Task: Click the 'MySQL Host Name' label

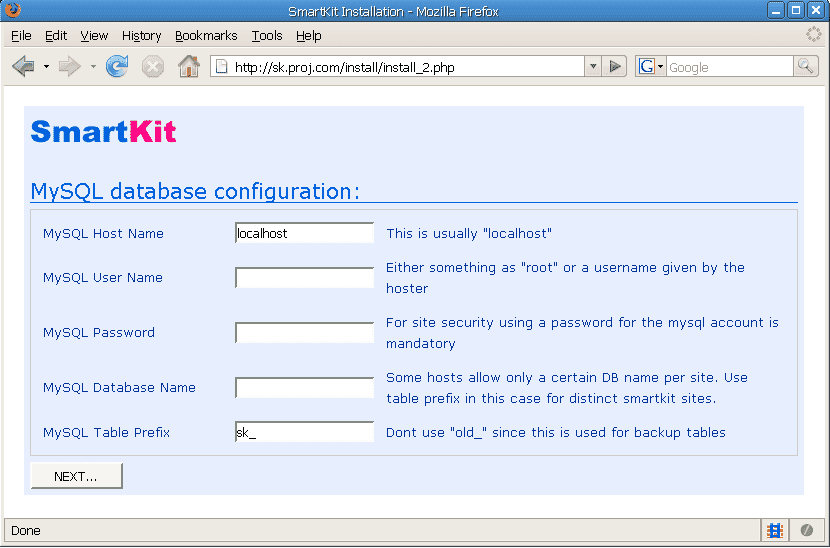Action: (103, 233)
